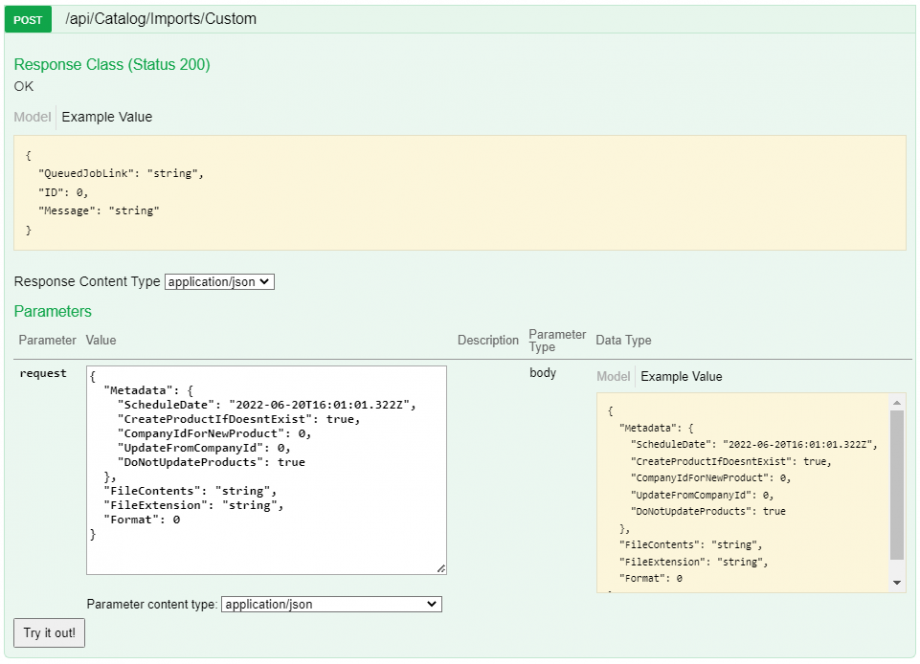
Task: Click the request textarea resize handle
Action: click(441, 566)
